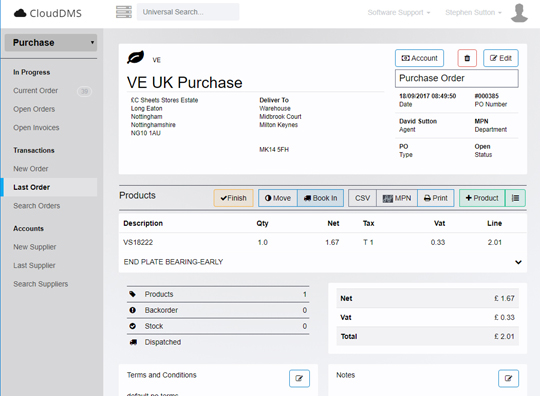Click the Purchase Order title field

pyautogui.click(x=457, y=79)
